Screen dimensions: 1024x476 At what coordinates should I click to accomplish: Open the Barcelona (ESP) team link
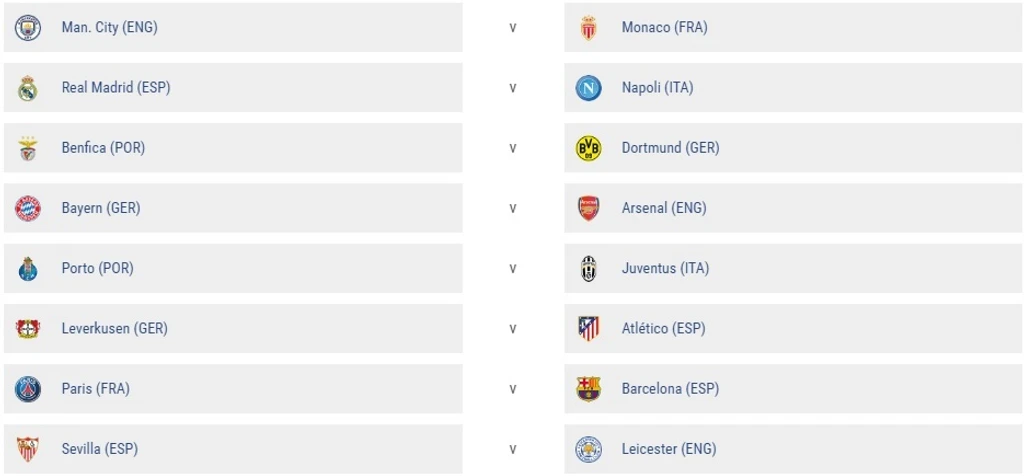670,389
